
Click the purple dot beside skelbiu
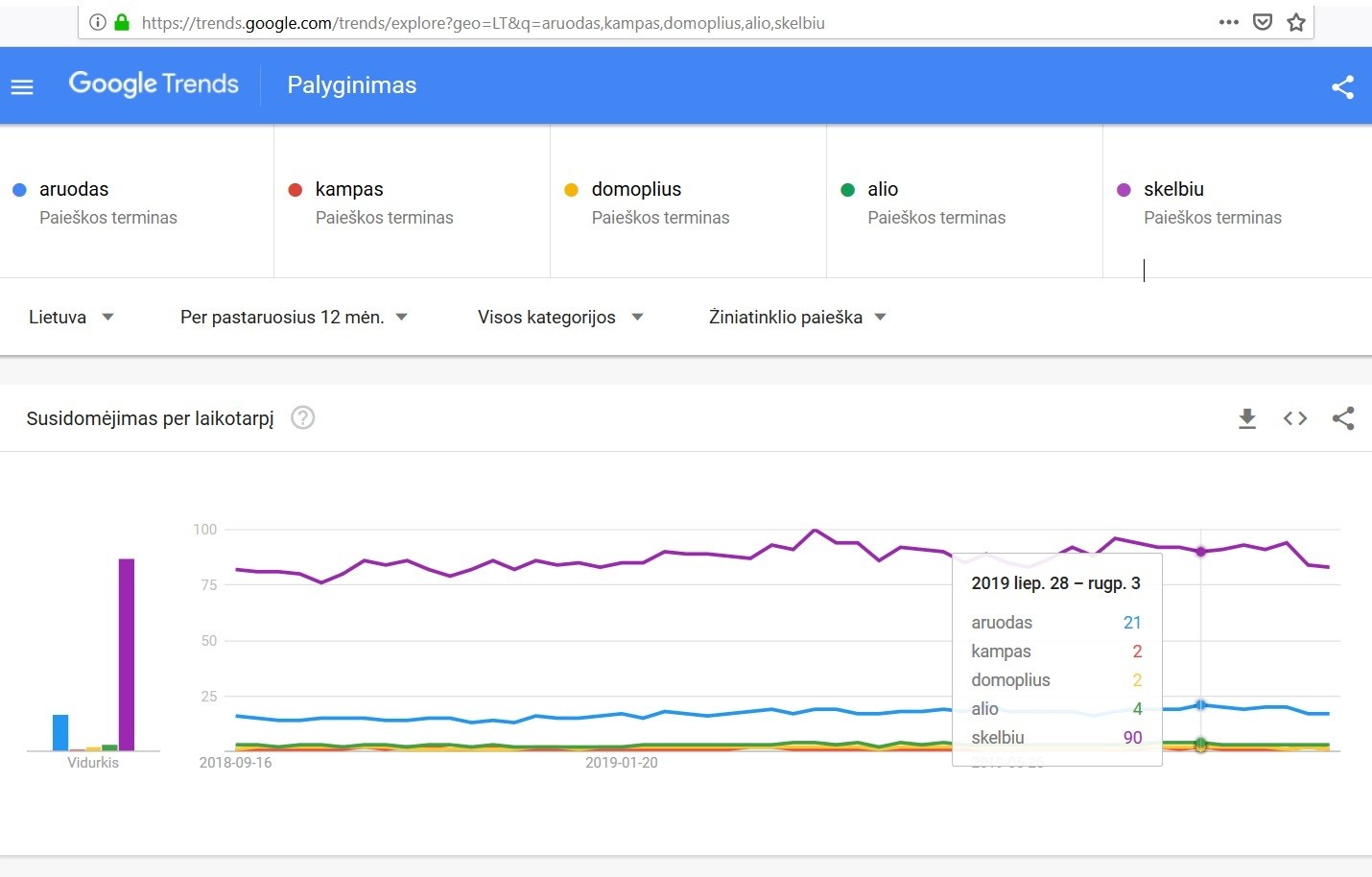point(1124,190)
